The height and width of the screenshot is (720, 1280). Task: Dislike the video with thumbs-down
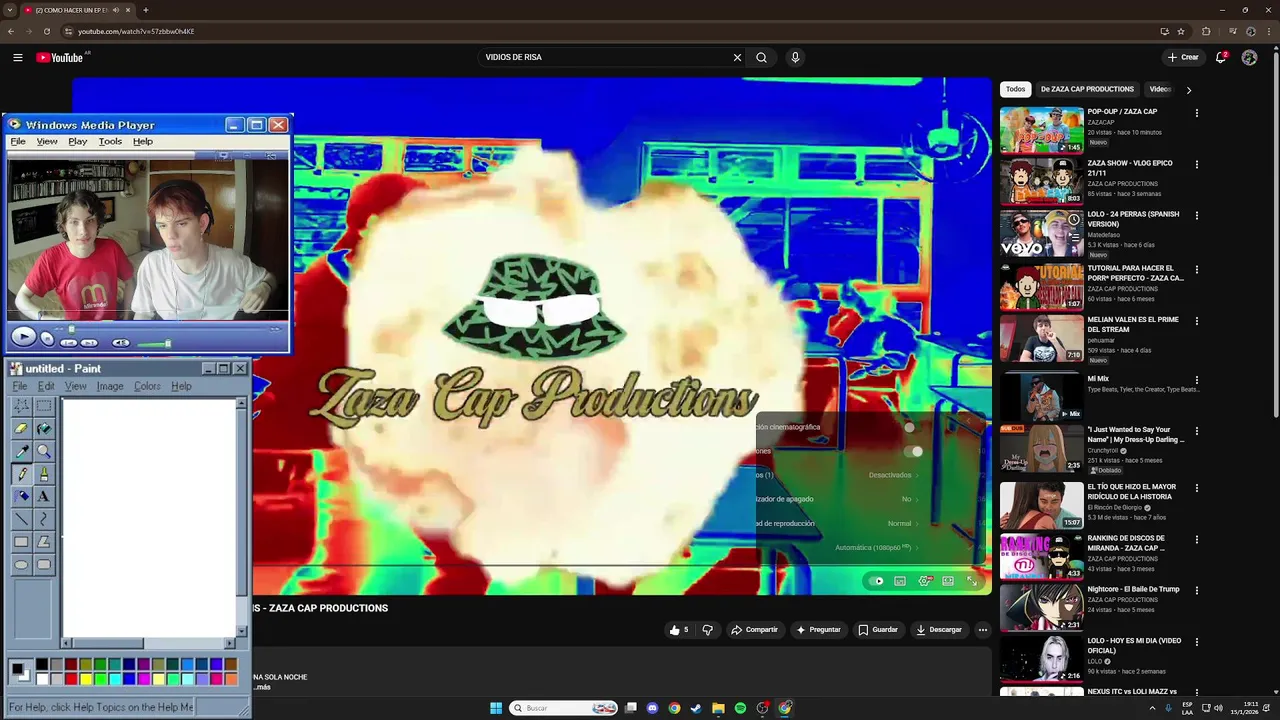[x=707, y=630]
